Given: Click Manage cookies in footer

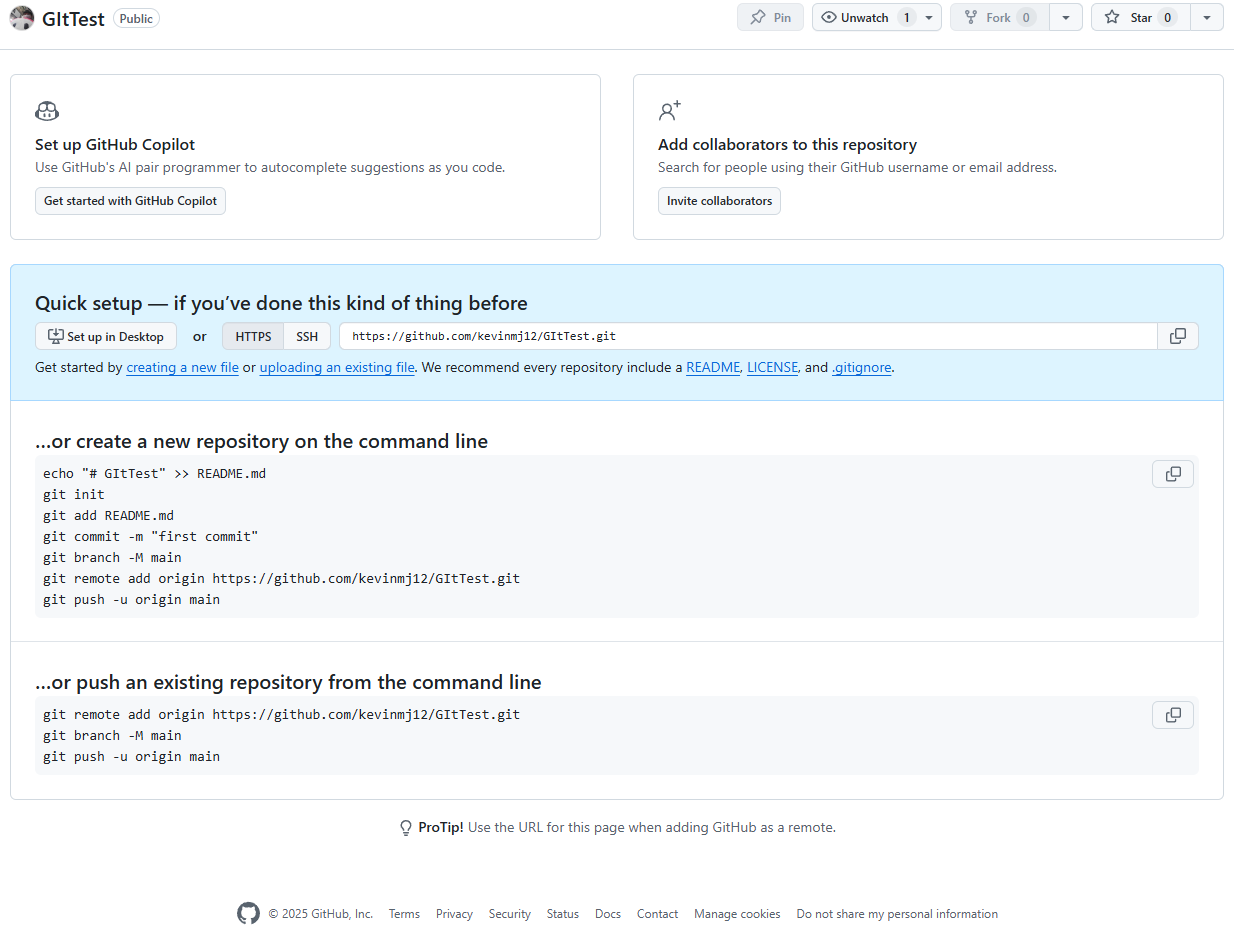Looking at the screenshot, I should (737, 914).
